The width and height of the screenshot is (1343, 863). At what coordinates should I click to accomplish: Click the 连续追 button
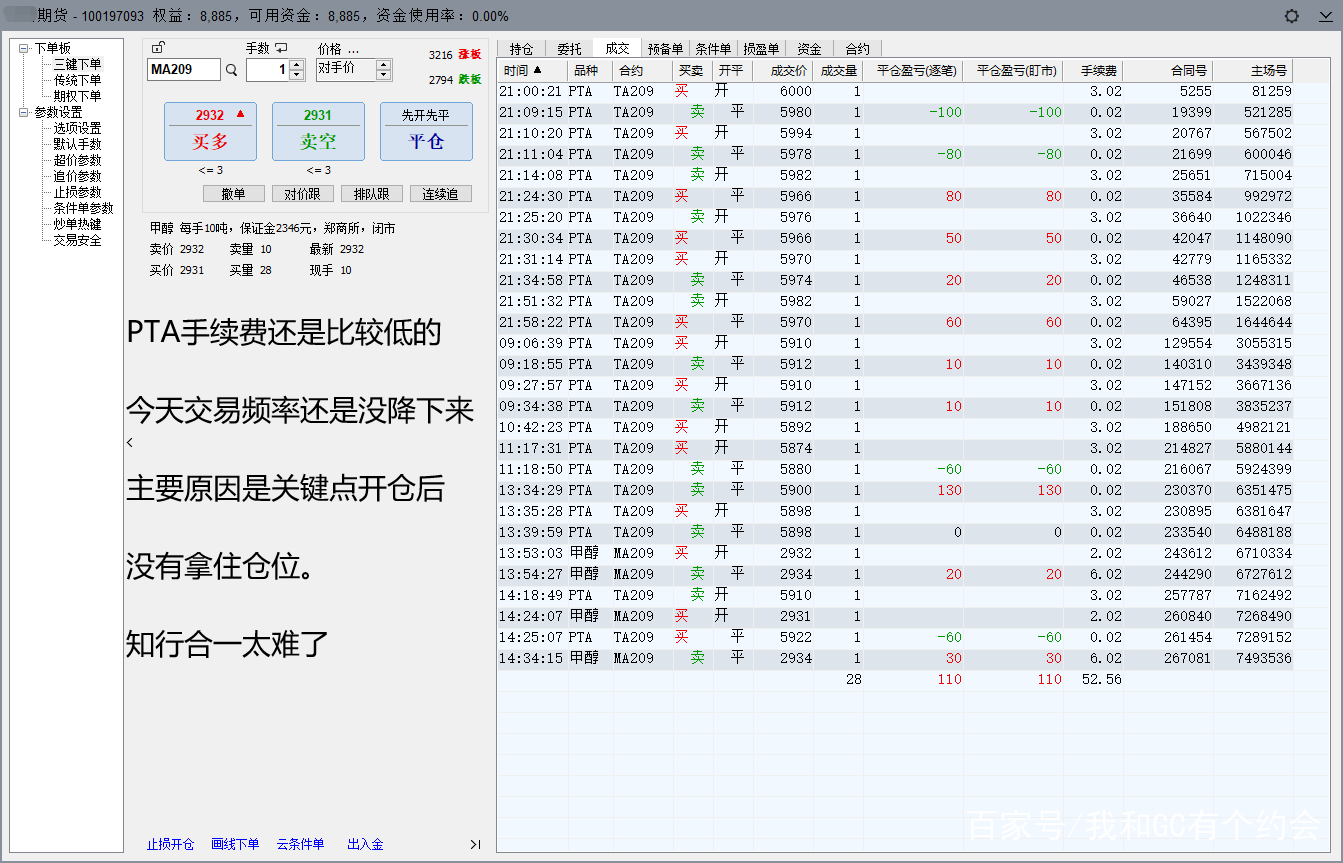(440, 194)
